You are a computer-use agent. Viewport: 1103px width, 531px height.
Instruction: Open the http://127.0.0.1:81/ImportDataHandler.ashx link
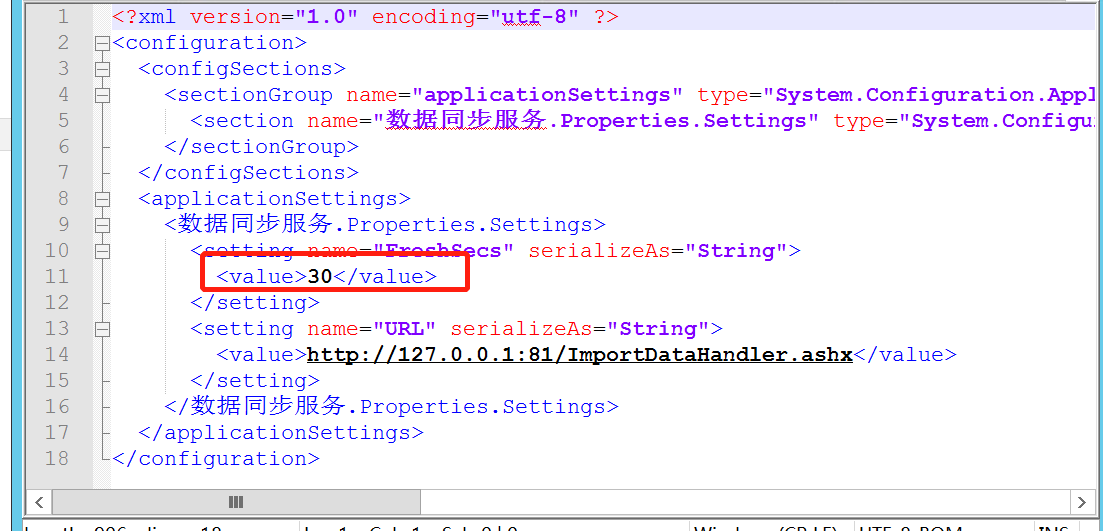click(580, 354)
